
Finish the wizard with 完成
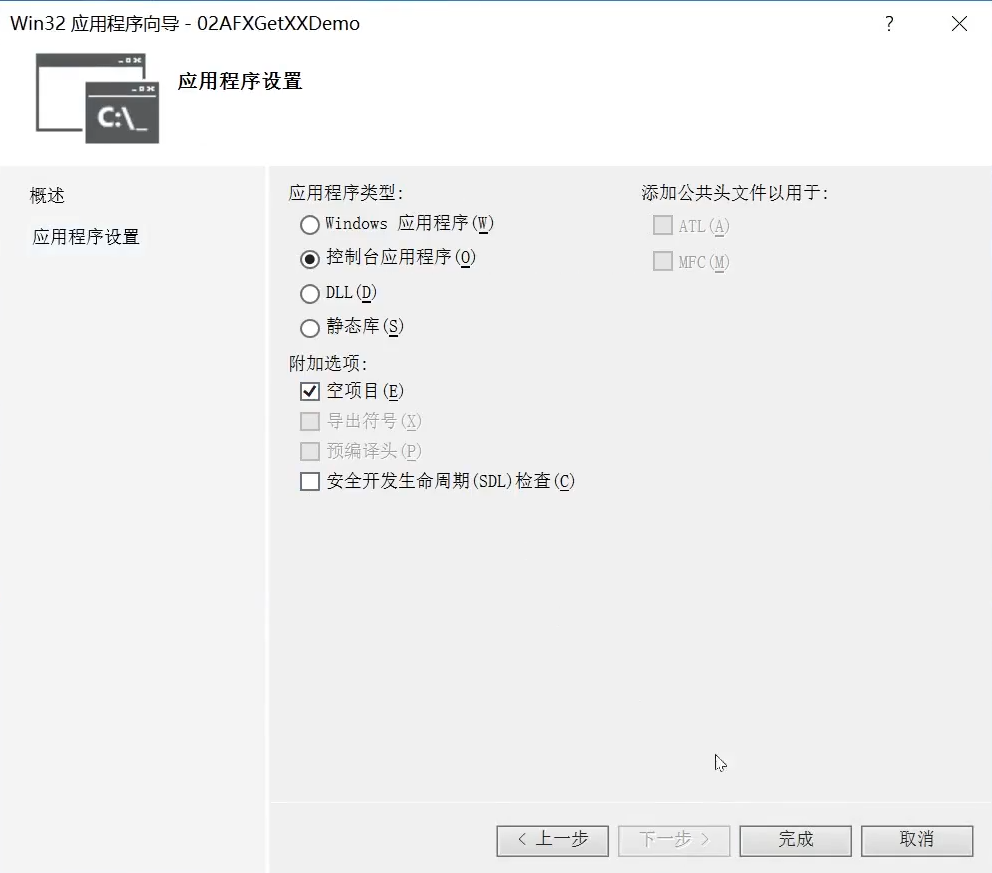click(x=795, y=841)
